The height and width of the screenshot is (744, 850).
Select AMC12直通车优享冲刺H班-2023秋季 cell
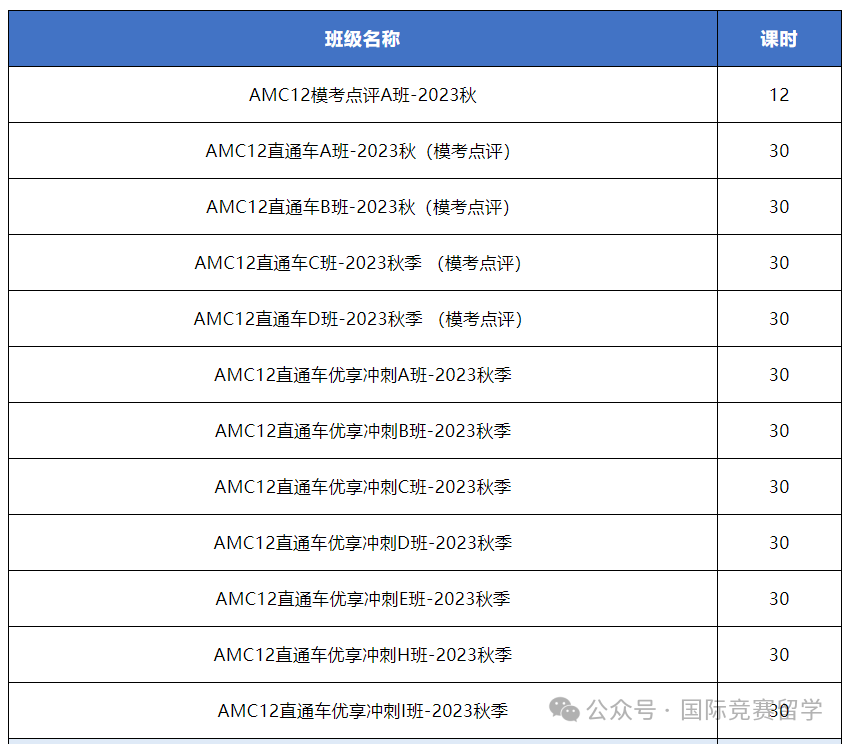pos(363,655)
